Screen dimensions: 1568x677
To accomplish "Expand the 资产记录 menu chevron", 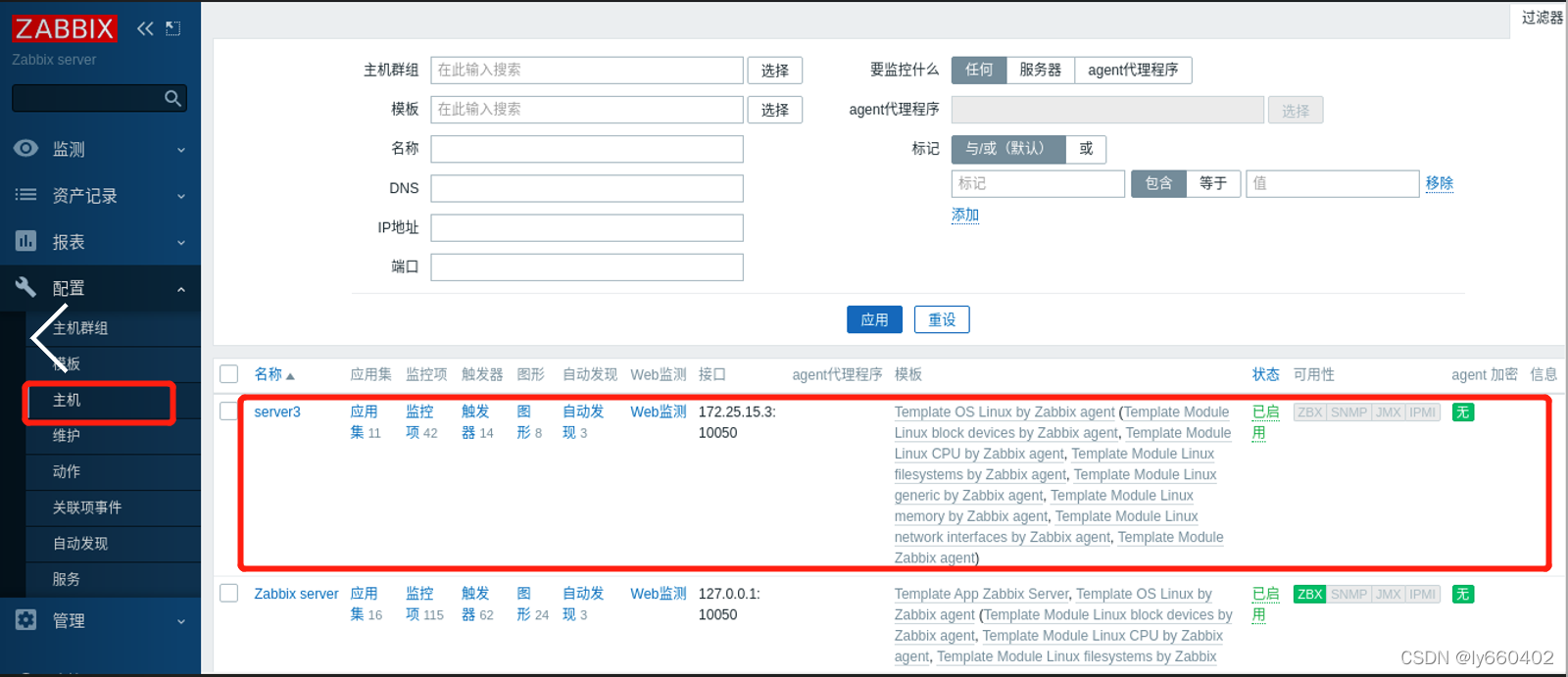I will click(x=181, y=196).
